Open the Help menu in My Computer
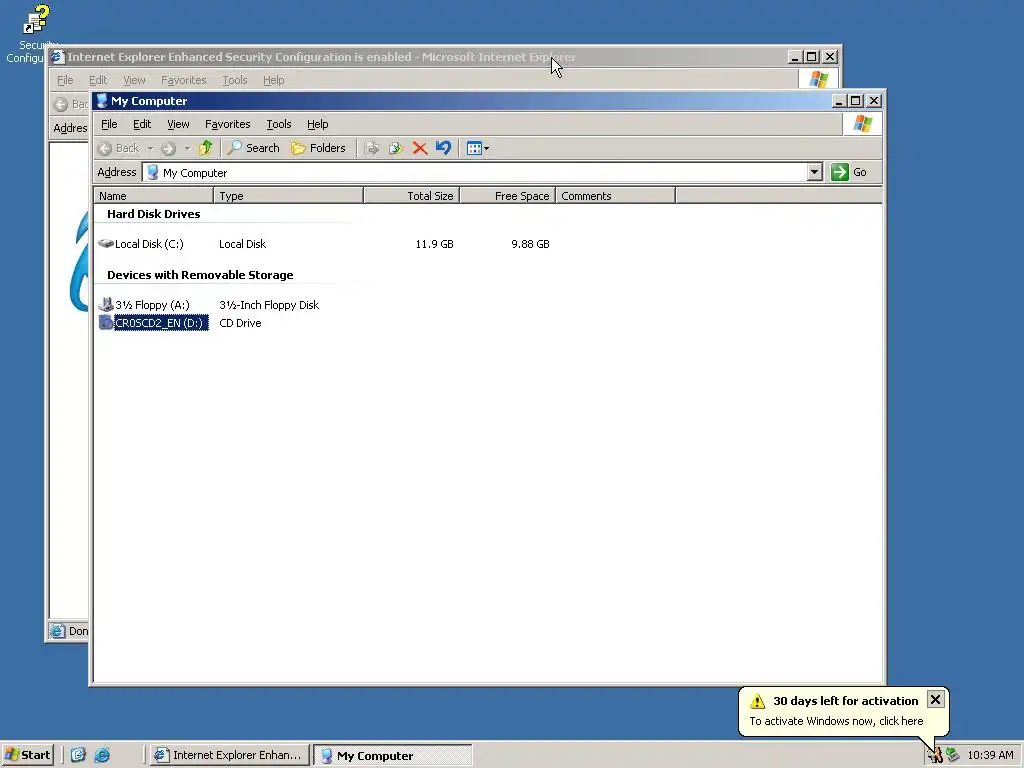 click(317, 124)
